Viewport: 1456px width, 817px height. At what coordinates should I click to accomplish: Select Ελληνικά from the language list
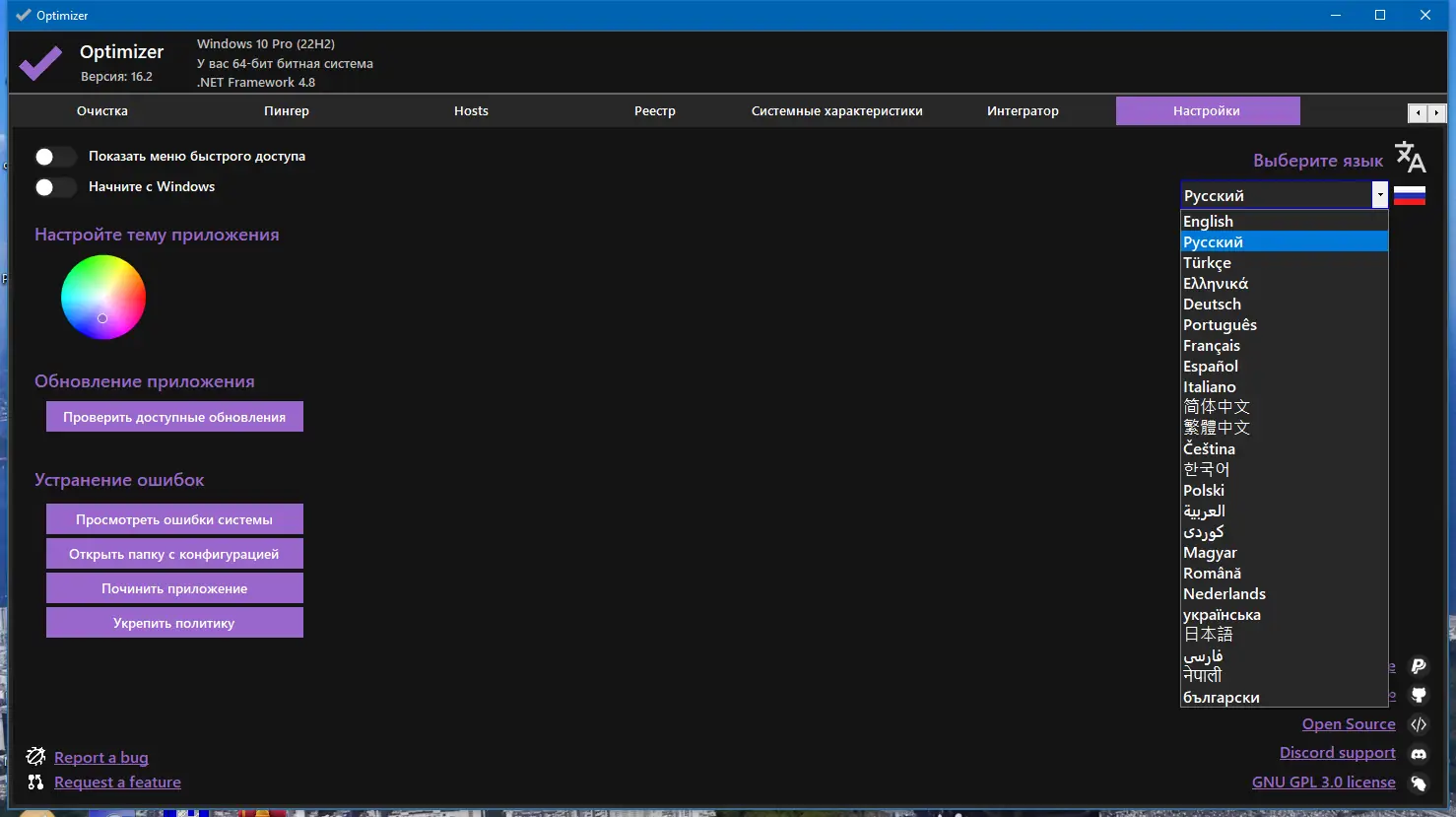(x=1285, y=284)
